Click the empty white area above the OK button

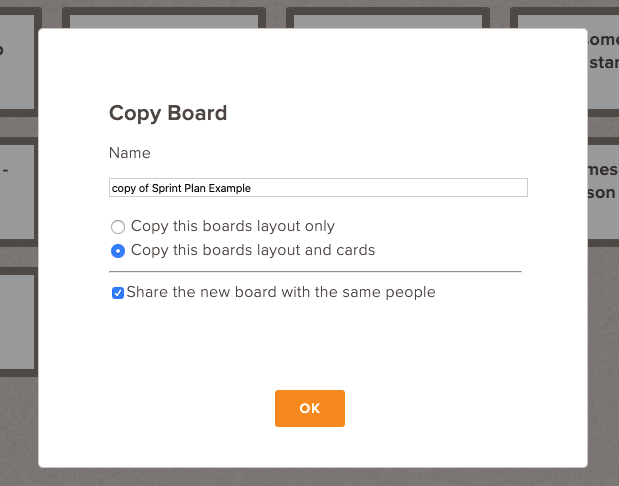tap(310, 345)
